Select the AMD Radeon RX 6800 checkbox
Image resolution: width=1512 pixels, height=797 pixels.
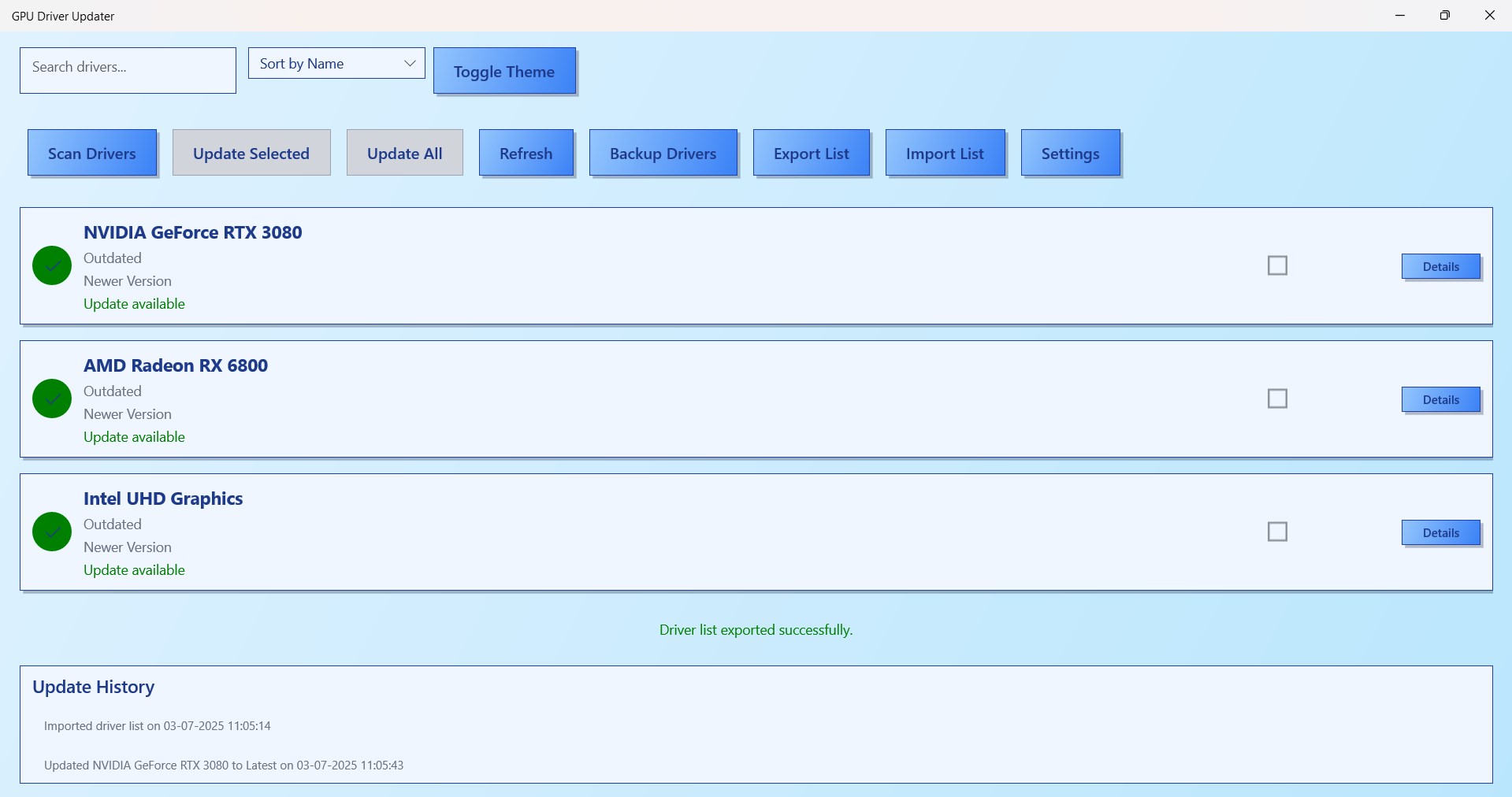[x=1277, y=398]
